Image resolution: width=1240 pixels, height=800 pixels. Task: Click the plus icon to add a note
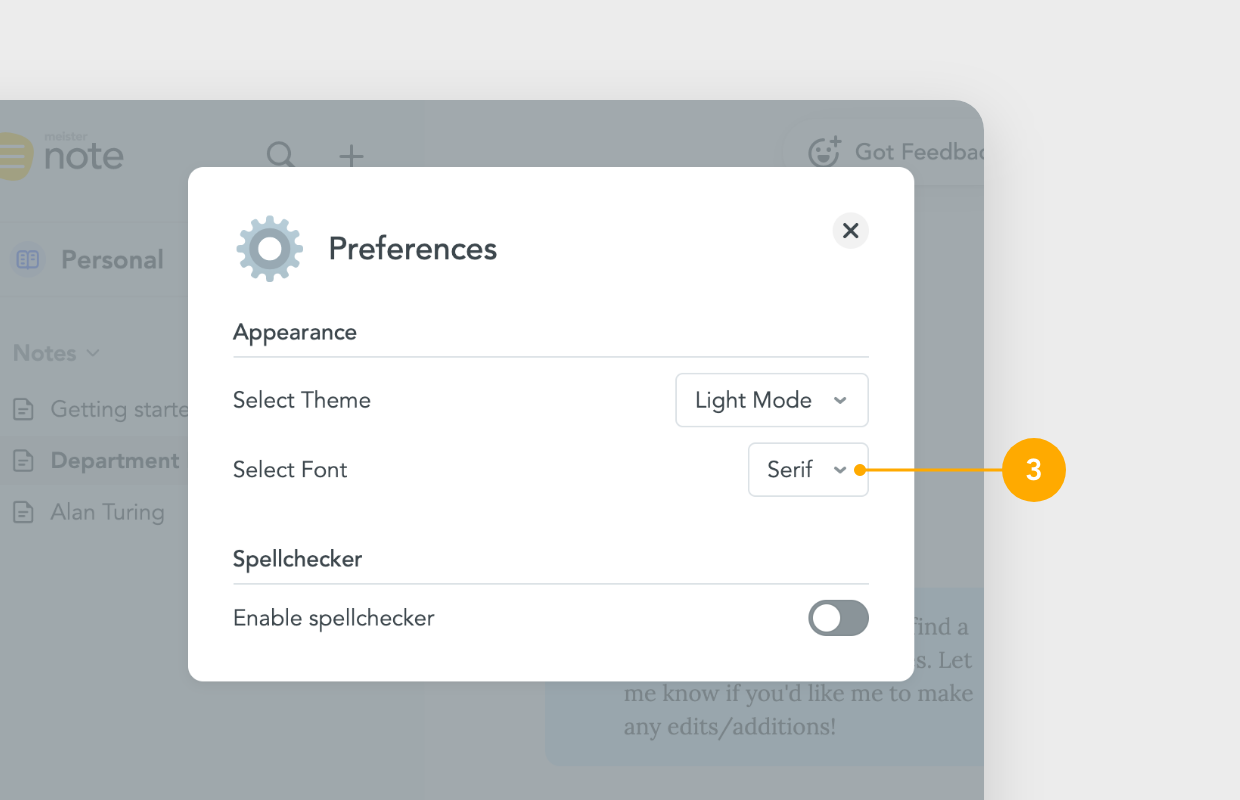coord(351,155)
